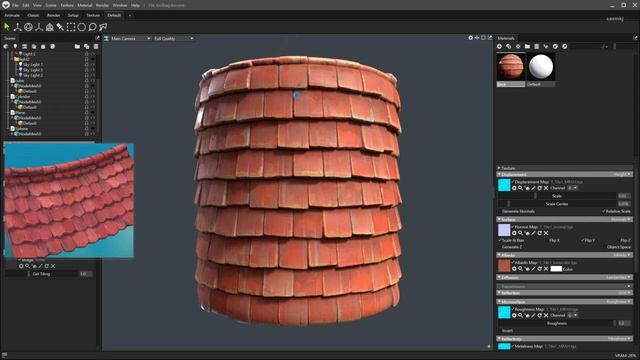Reload the normal map texture

(x=540, y=233)
